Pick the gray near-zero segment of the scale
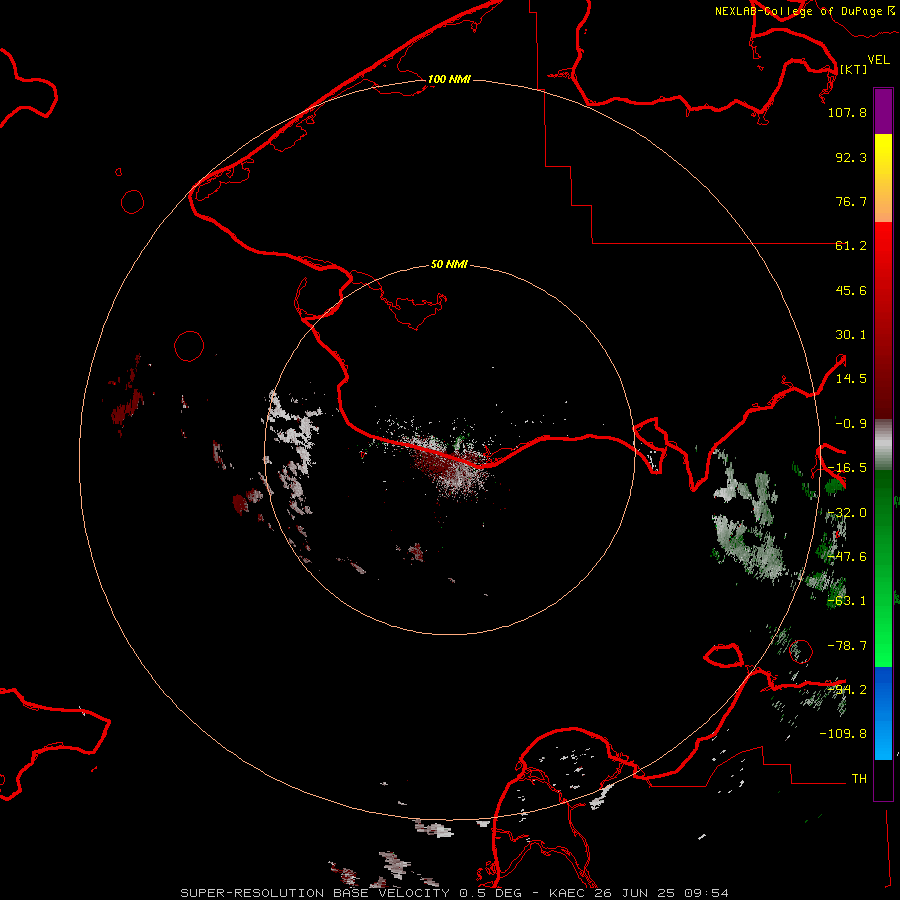This screenshot has height=900, width=900. pos(883,445)
